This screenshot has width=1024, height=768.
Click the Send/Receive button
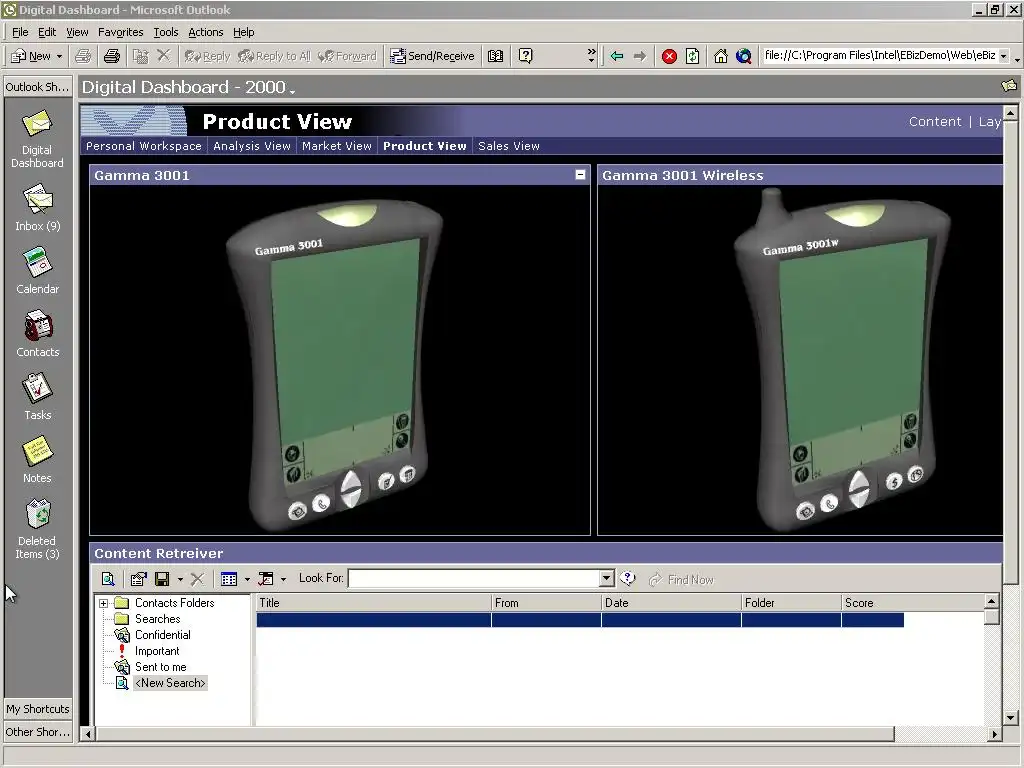(x=432, y=56)
